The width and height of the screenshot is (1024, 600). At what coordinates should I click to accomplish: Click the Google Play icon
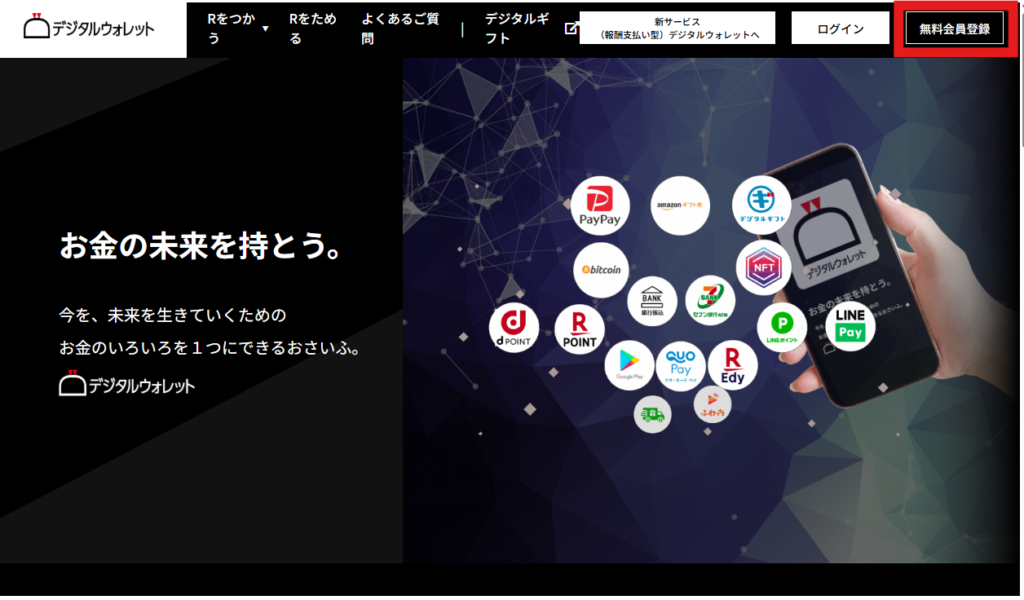630,366
